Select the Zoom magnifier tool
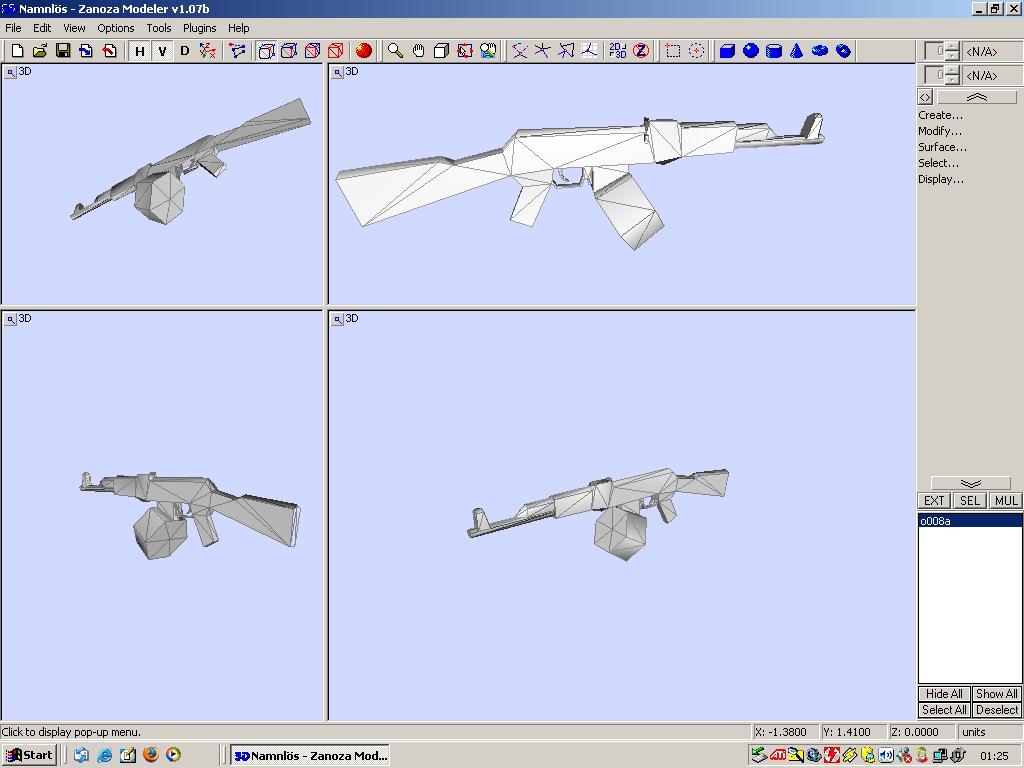 coord(395,51)
